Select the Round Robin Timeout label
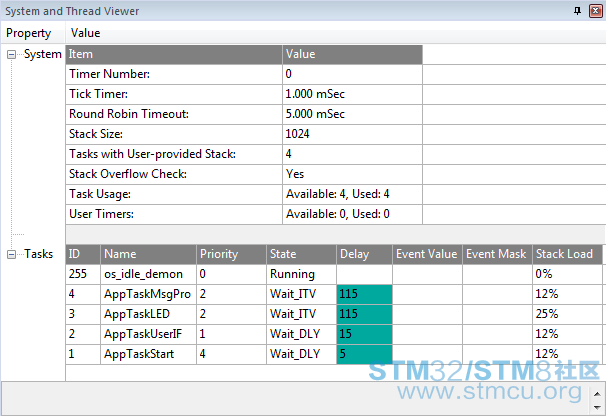Image resolution: width=606 pixels, height=416 pixels. 129,114
